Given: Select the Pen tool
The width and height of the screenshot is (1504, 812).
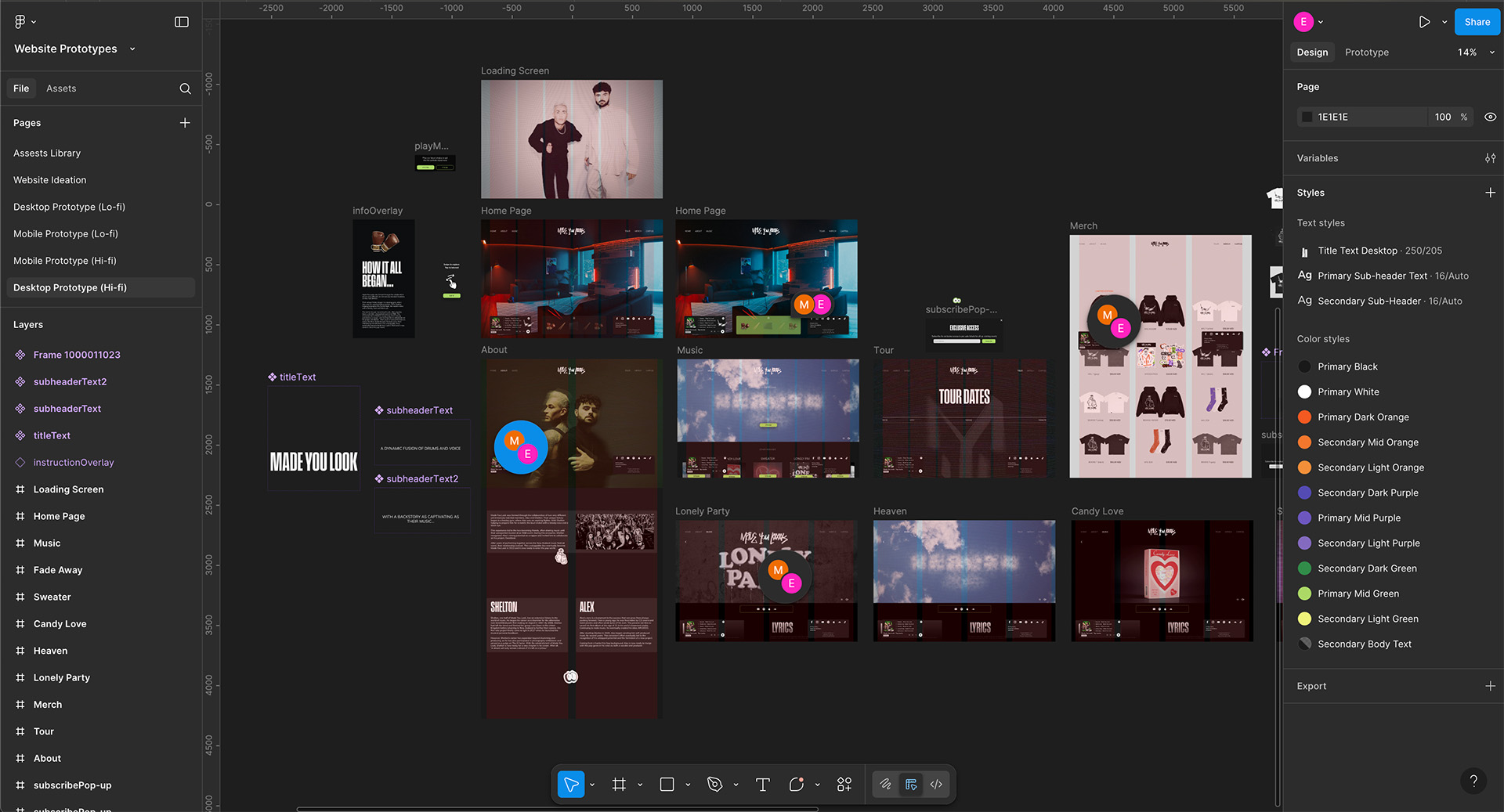Looking at the screenshot, I should pos(714,784).
